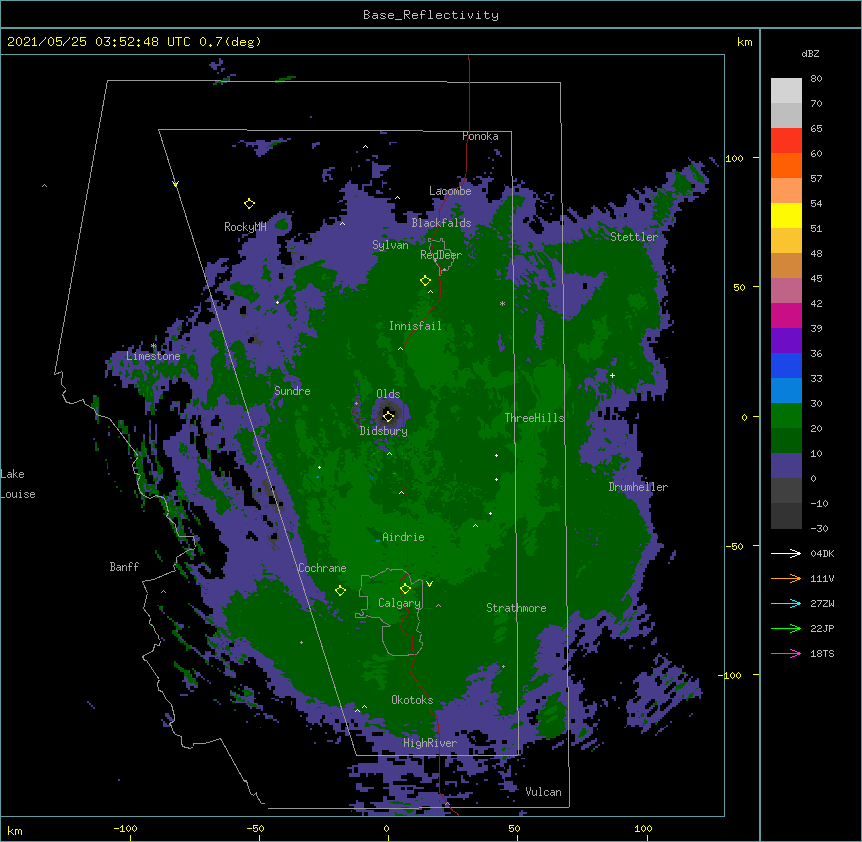Click the Calgary city label
The height and width of the screenshot is (842, 862).
point(399,603)
